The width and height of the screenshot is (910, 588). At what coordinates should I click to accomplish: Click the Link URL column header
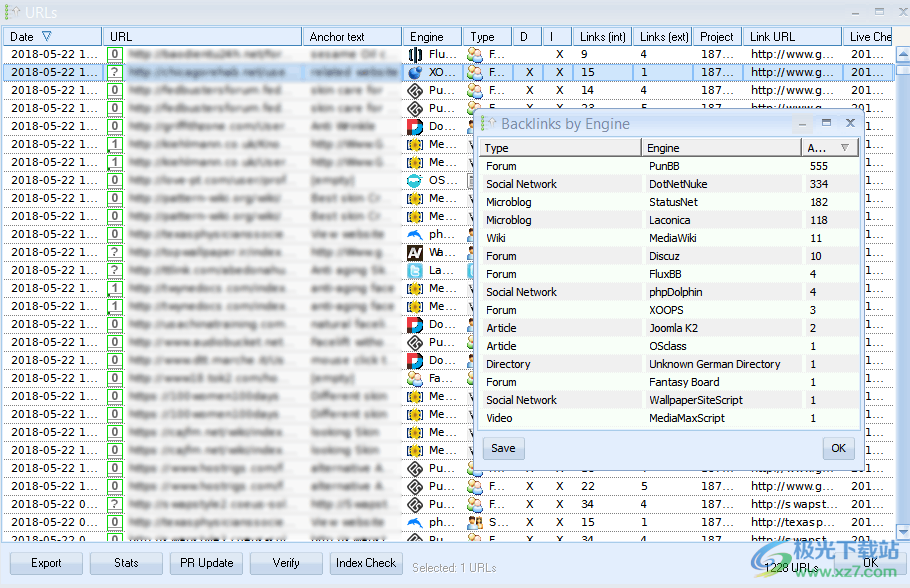coord(792,37)
